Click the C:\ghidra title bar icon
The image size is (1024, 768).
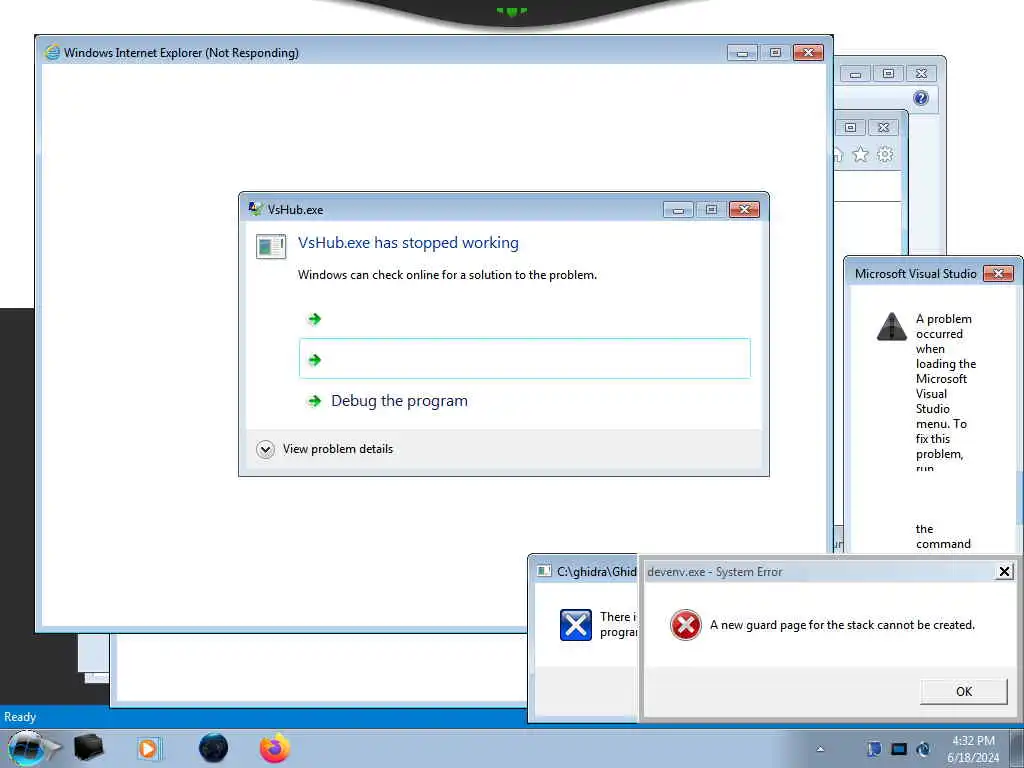(544, 571)
